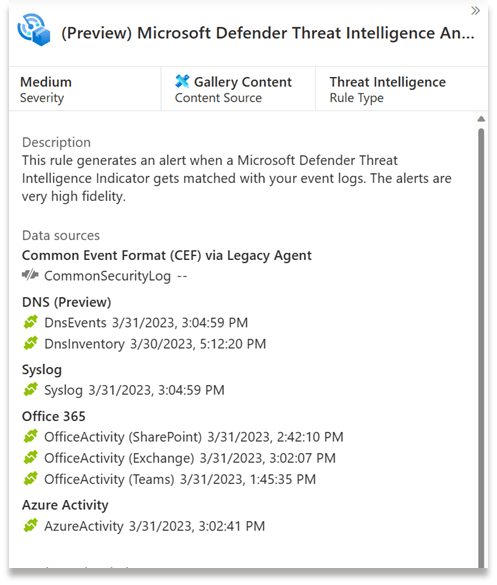Click the connected icon beside DnsInventory

31,343
